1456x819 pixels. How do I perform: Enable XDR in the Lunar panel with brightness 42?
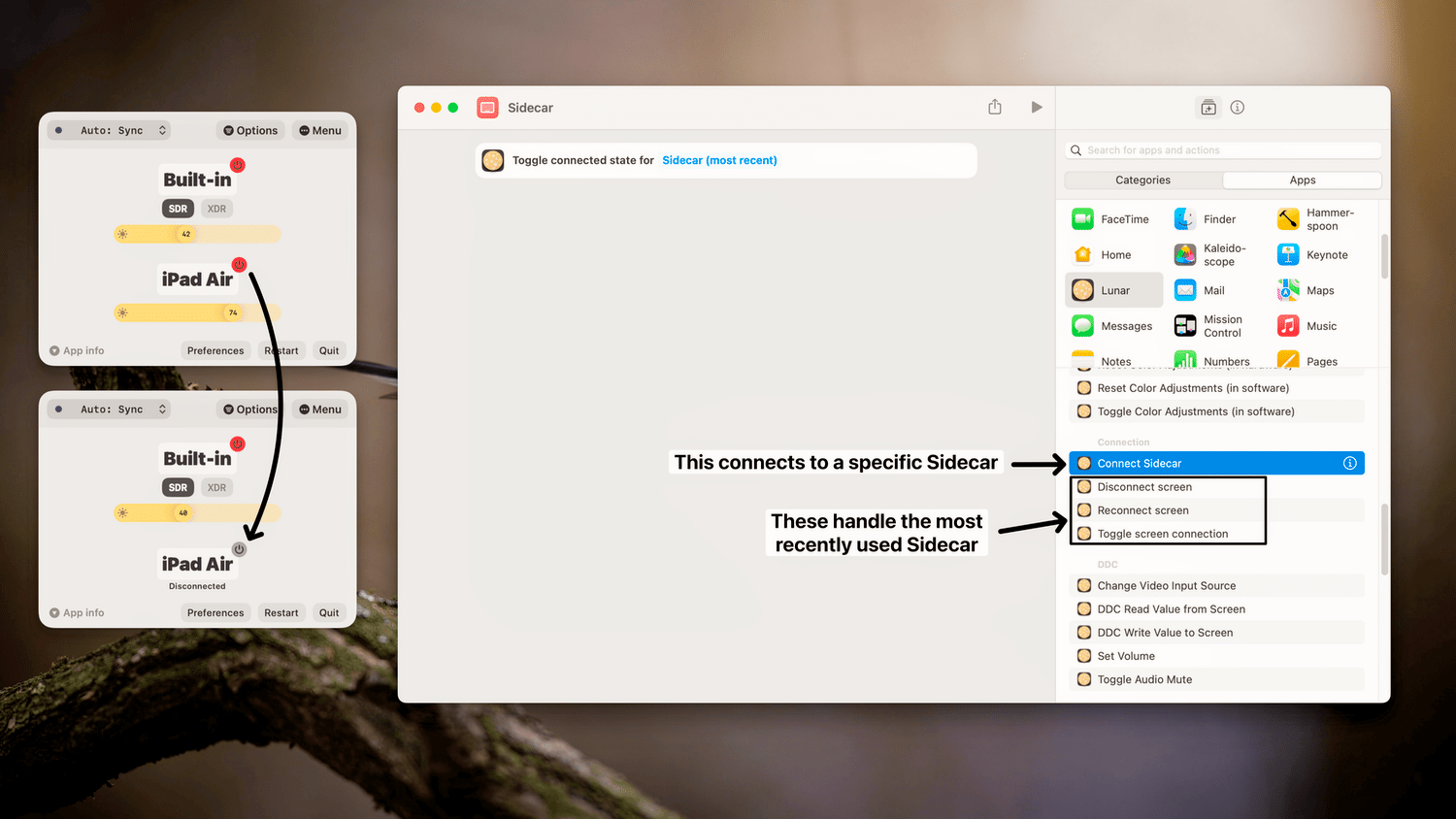pyautogui.click(x=216, y=209)
